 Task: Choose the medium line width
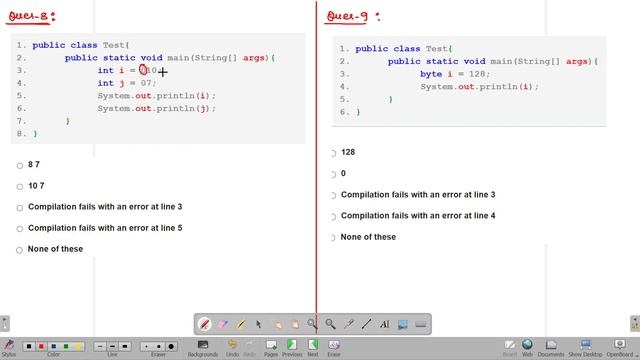click(112, 346)
